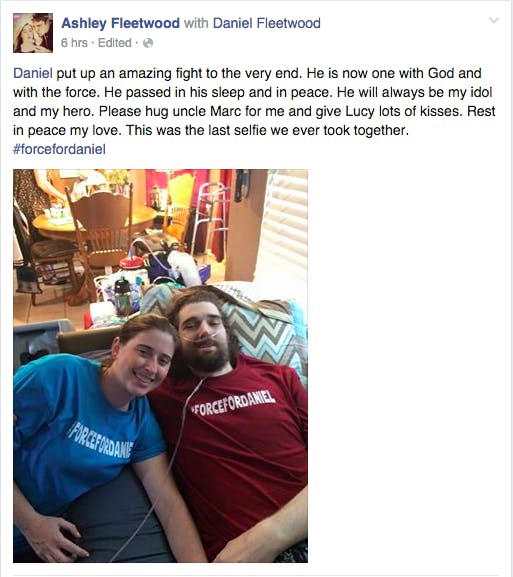Open the #forcefordaniel hashtag link

coord(59,149)
